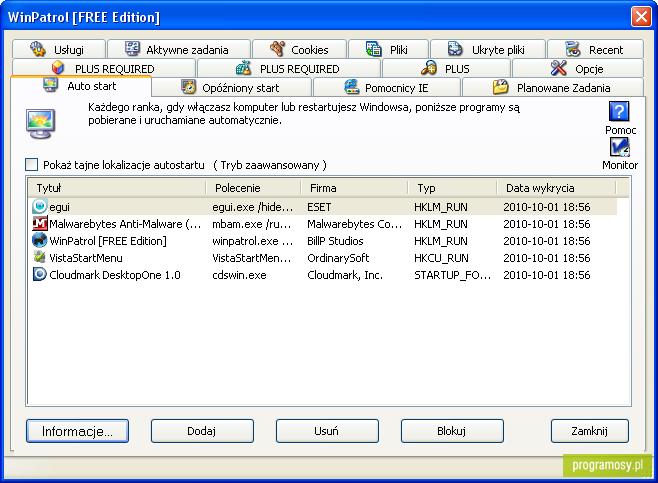Screen dimensions: 658x483
Task: Click the Cloudmark DesktopOne row icon
Action: click(x=39, y=274)
